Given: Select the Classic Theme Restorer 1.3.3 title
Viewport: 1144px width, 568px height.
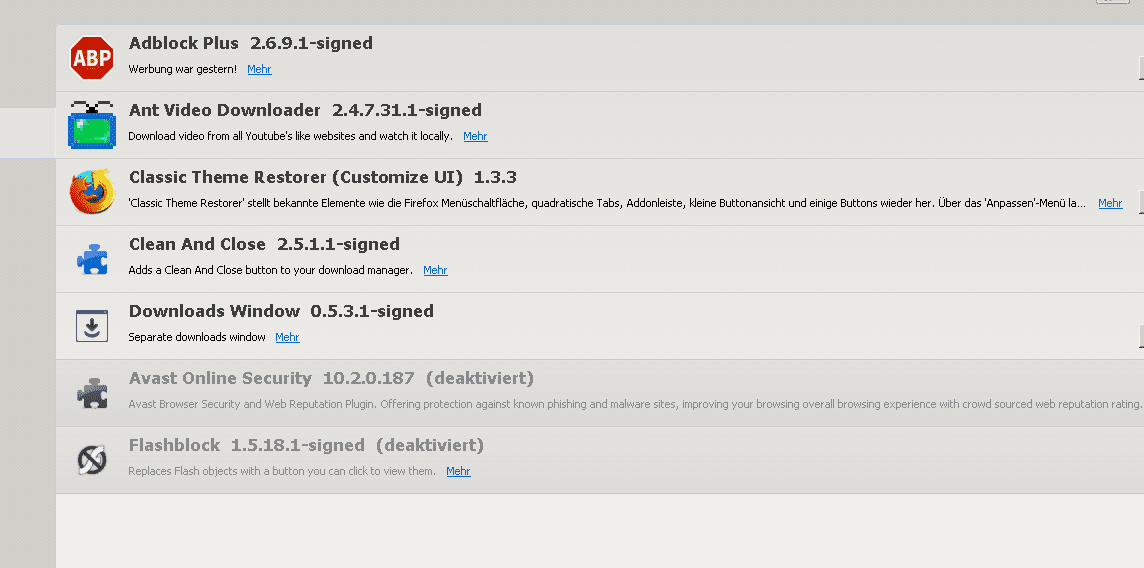Looking at the screenshot, I should pyautogui.click(x=322, y=177).
